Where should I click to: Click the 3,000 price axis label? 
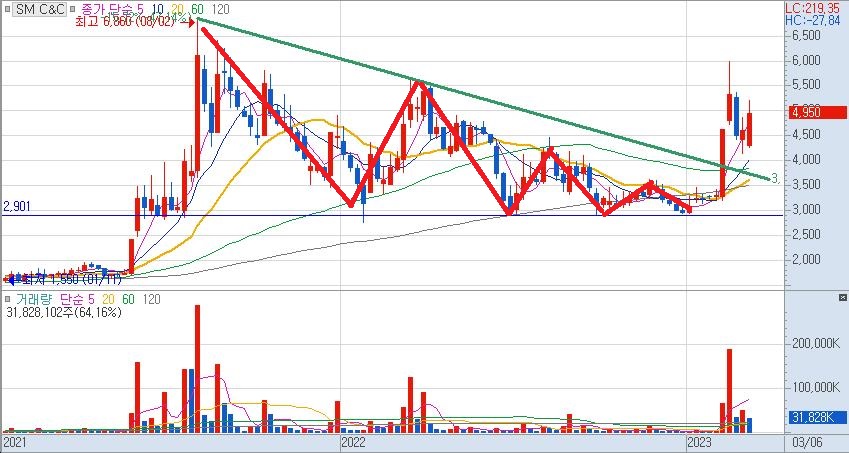(x=805, y=209)
